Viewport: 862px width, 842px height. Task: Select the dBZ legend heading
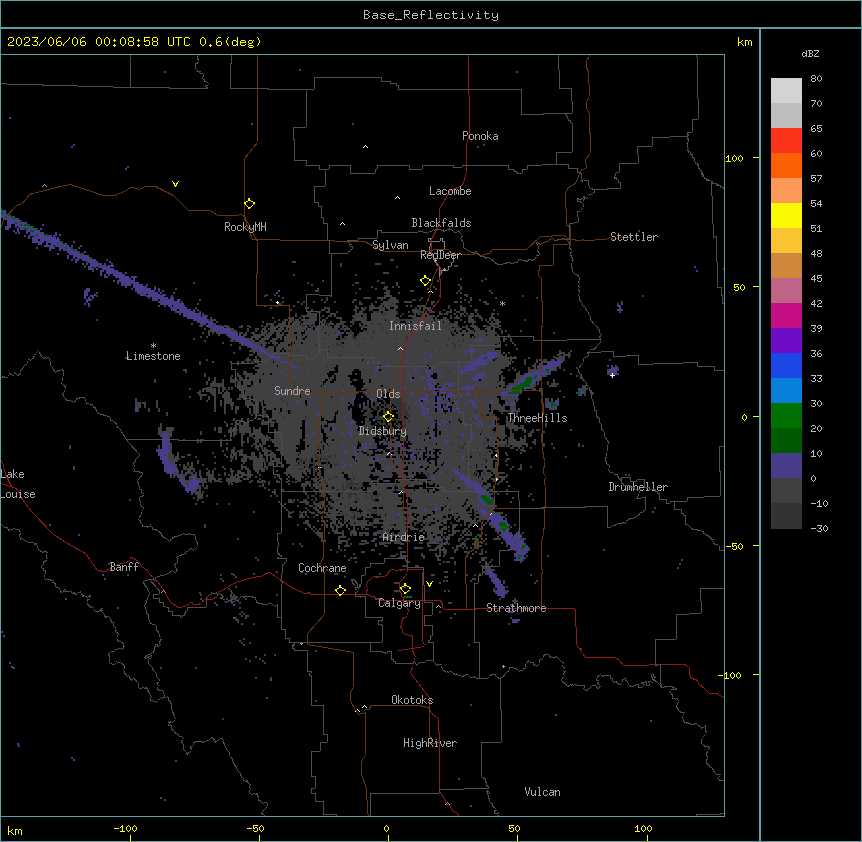pyautogui.click(x=810, y=53)
